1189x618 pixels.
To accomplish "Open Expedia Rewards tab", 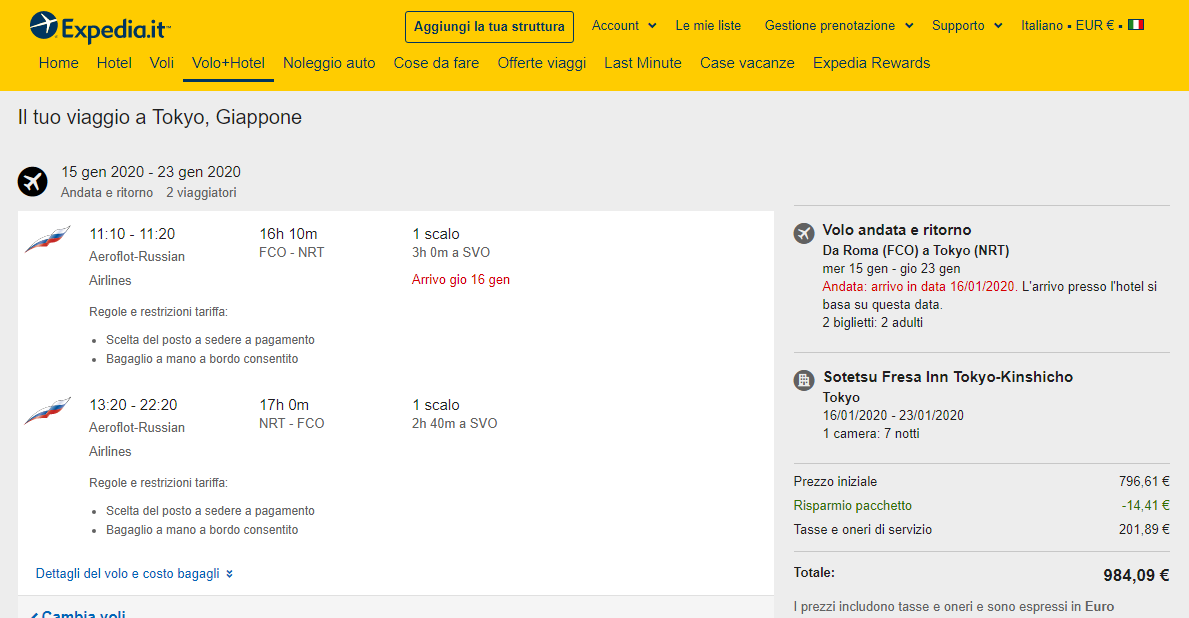I will coord(871,63).
